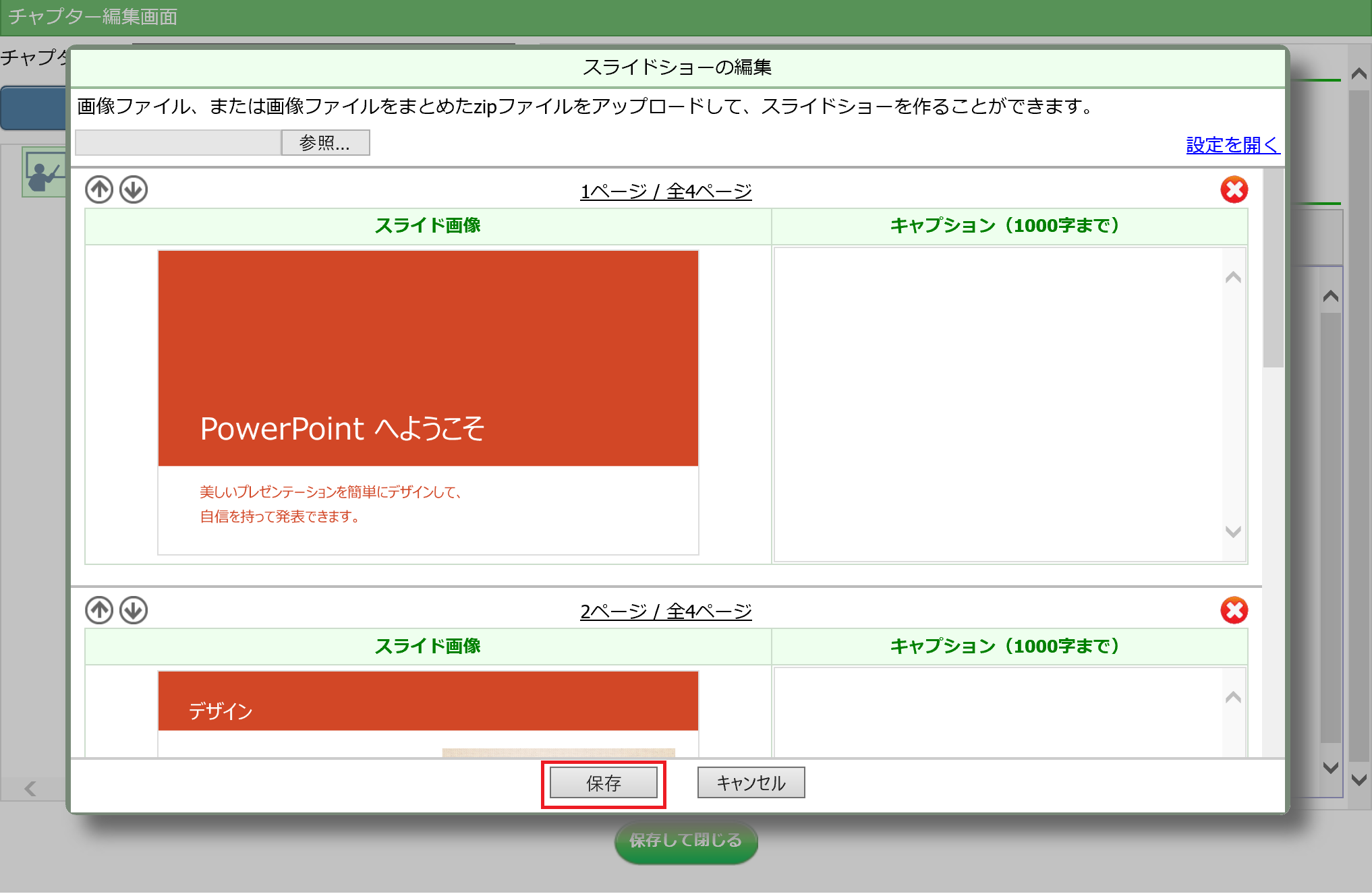The image size is (1372, 894).
Task: Move page 1 slide up
Action: [x=99, y=189]
